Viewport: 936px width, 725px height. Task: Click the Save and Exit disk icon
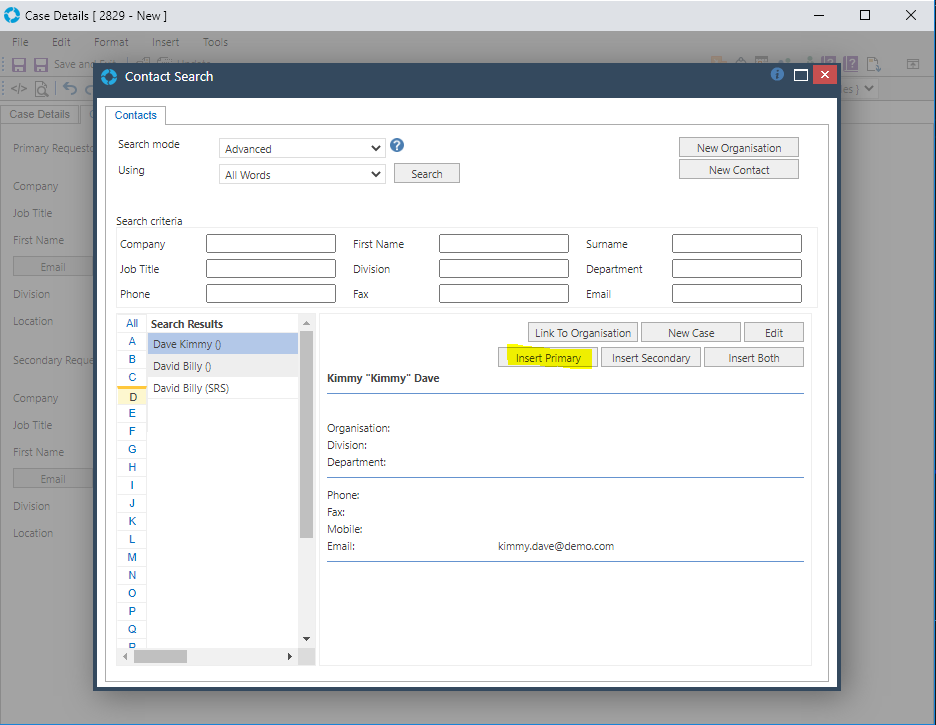point(41,64)
